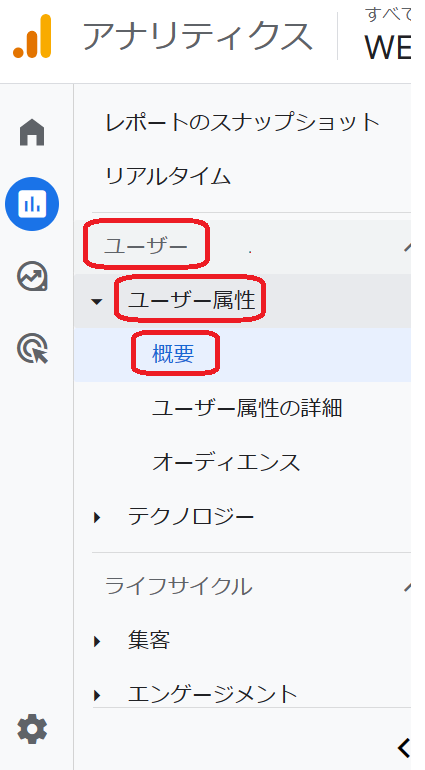Screen dimensions: 425x770
Task: Open the Admin gear icon
Action: 32,729
